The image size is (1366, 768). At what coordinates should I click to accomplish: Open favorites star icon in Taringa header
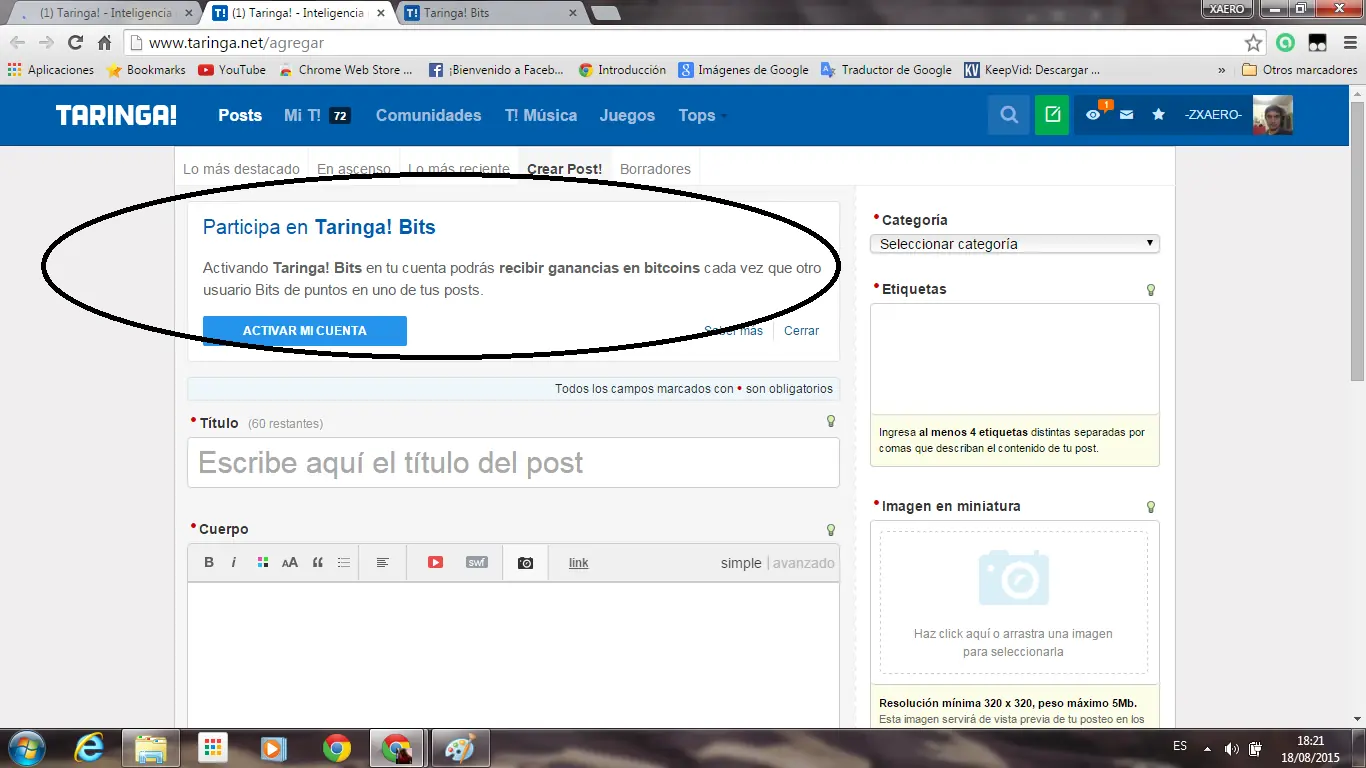click(x=1158, y=115)
